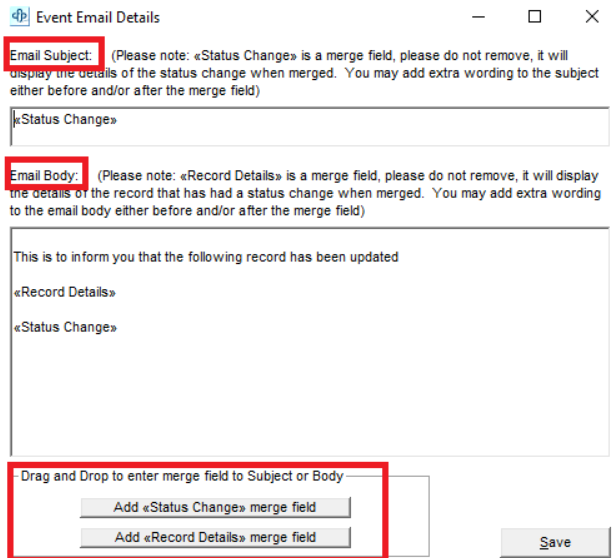
Task: Click the Add «Status Change» merge field button
Action: [x=215, y=507]
